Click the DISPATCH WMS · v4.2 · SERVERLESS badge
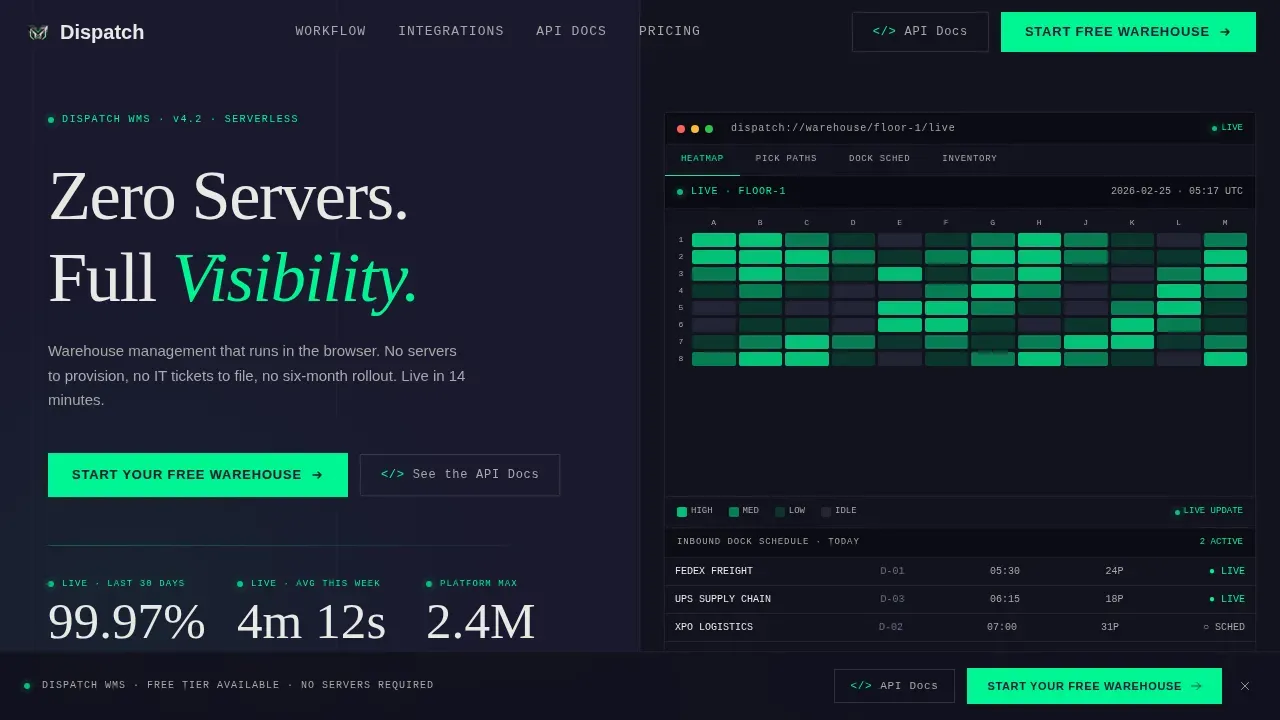The image size is (1280, 720). click(173, 119)
